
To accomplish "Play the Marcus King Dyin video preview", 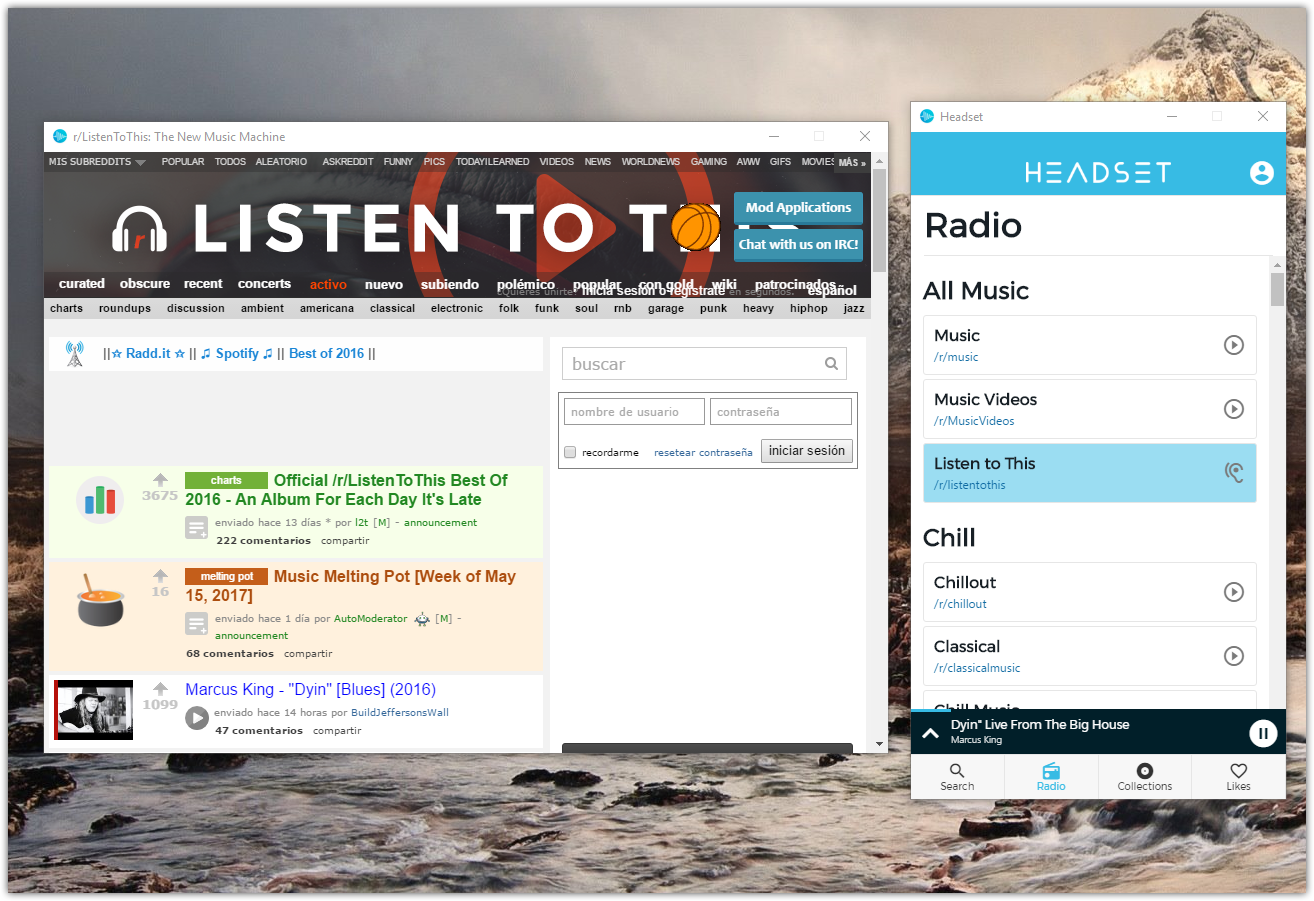I will click(197, 718).
